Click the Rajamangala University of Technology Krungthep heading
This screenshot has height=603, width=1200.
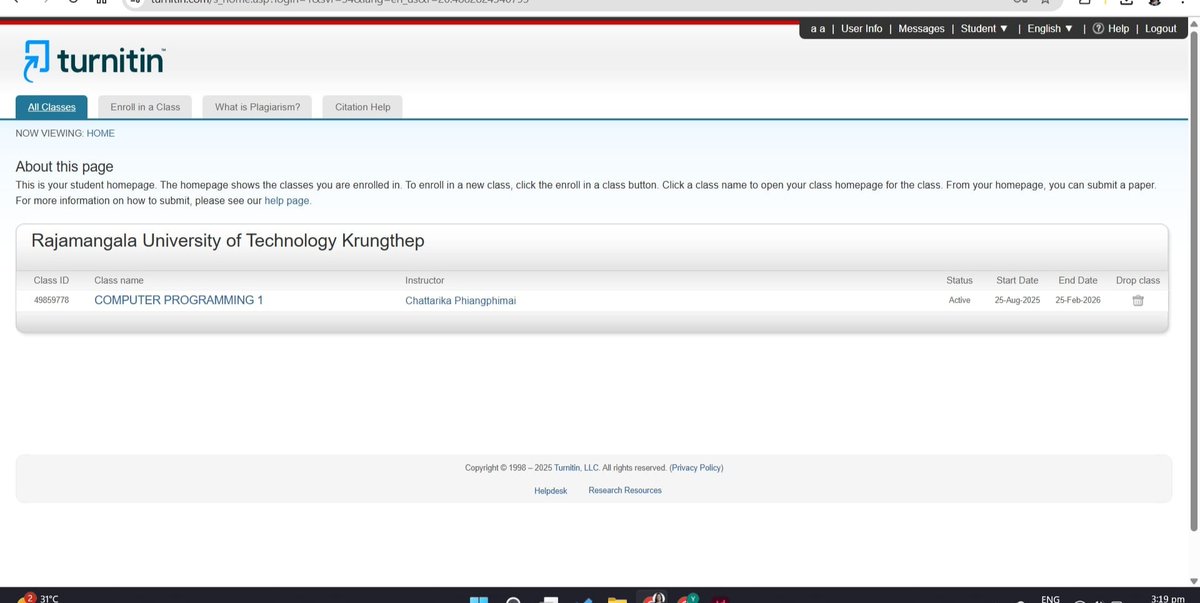coord(229,241)
